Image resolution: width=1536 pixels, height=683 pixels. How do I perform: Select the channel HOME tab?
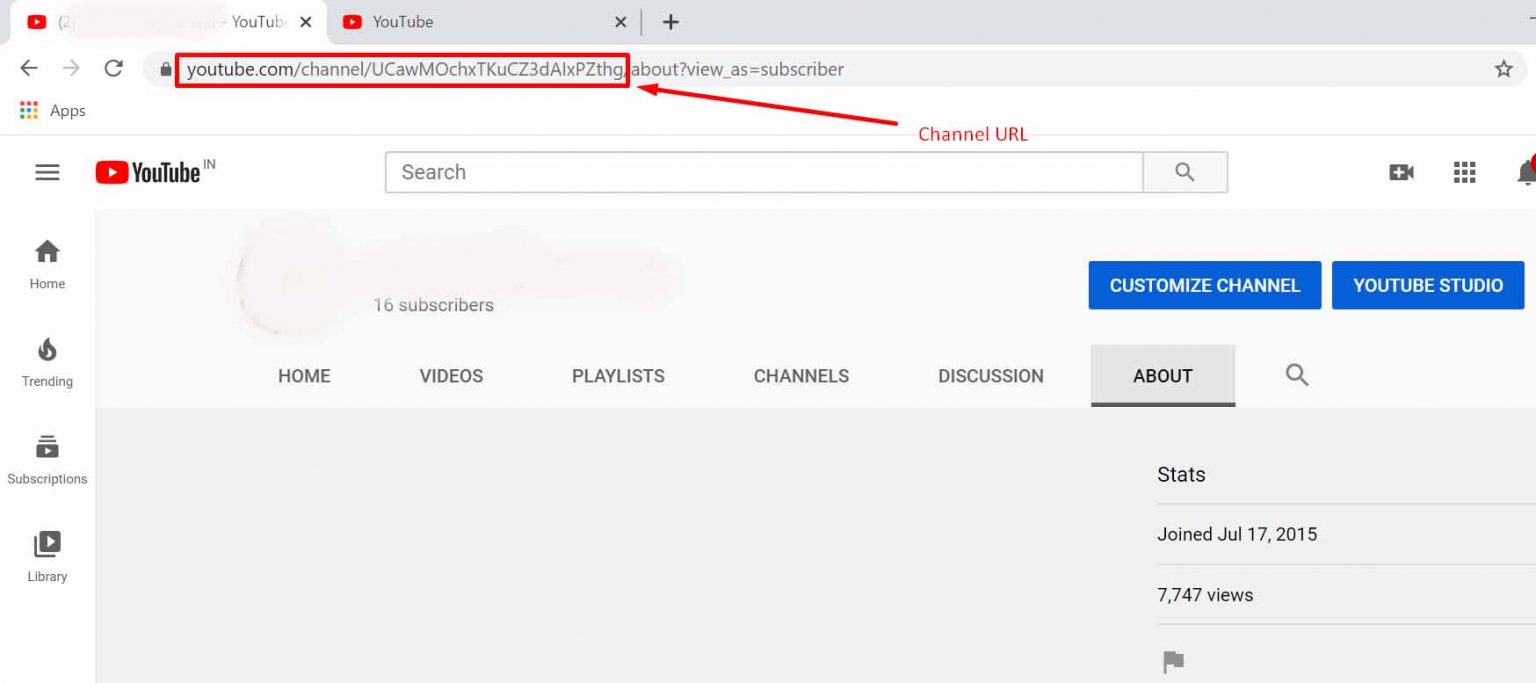tap(304, 376)
